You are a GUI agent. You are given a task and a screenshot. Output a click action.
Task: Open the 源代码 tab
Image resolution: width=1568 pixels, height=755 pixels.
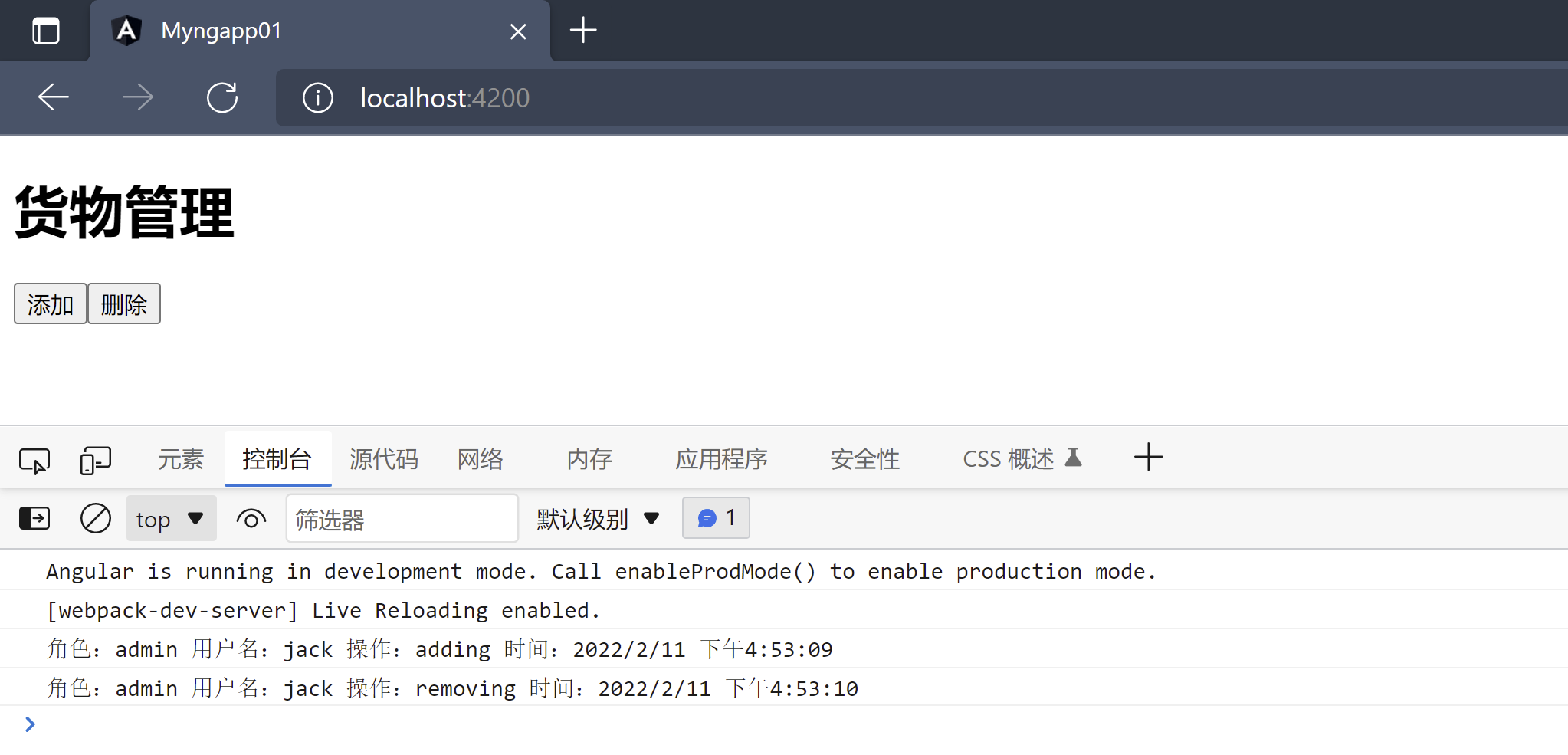(384, 459)
